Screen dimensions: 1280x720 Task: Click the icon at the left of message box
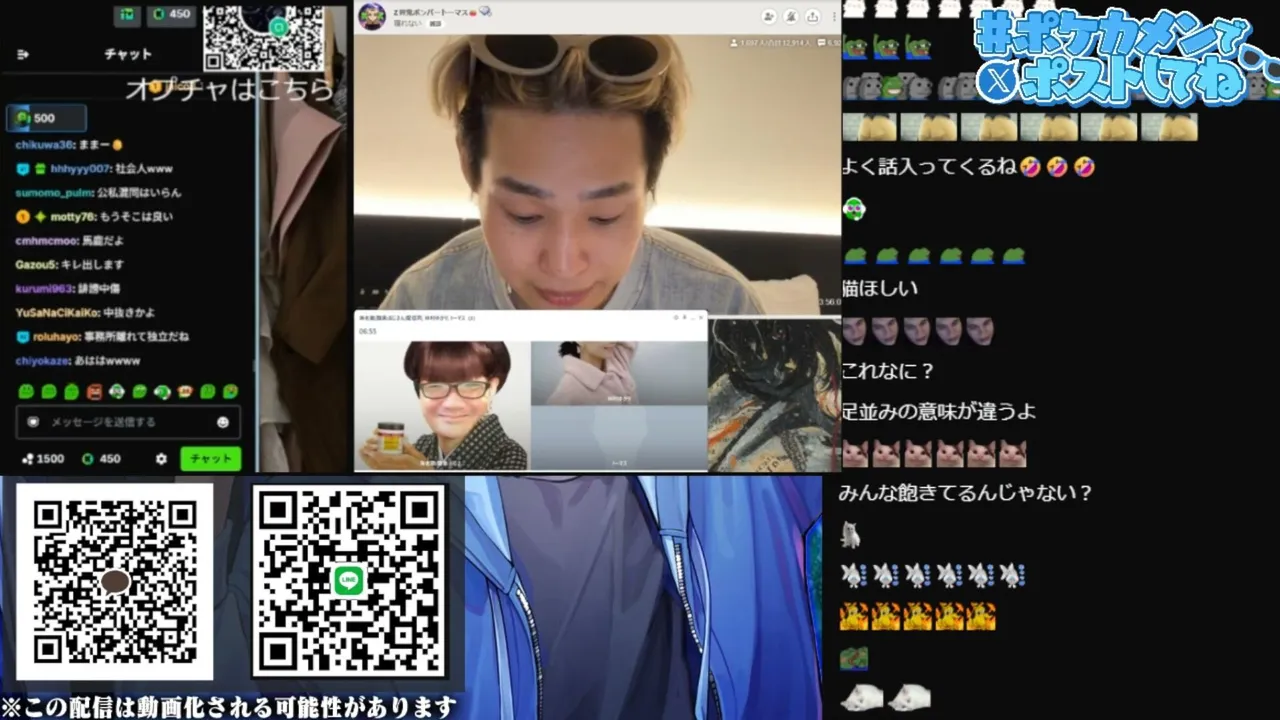pos(33,422)
